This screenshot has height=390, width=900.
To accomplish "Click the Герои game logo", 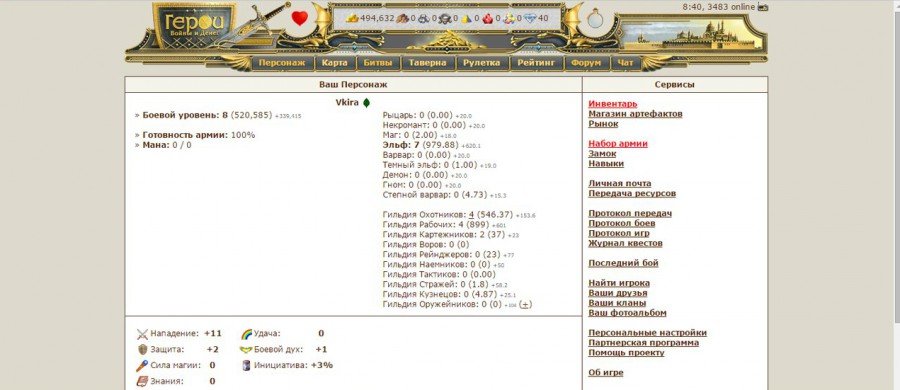I will (195, 25).
